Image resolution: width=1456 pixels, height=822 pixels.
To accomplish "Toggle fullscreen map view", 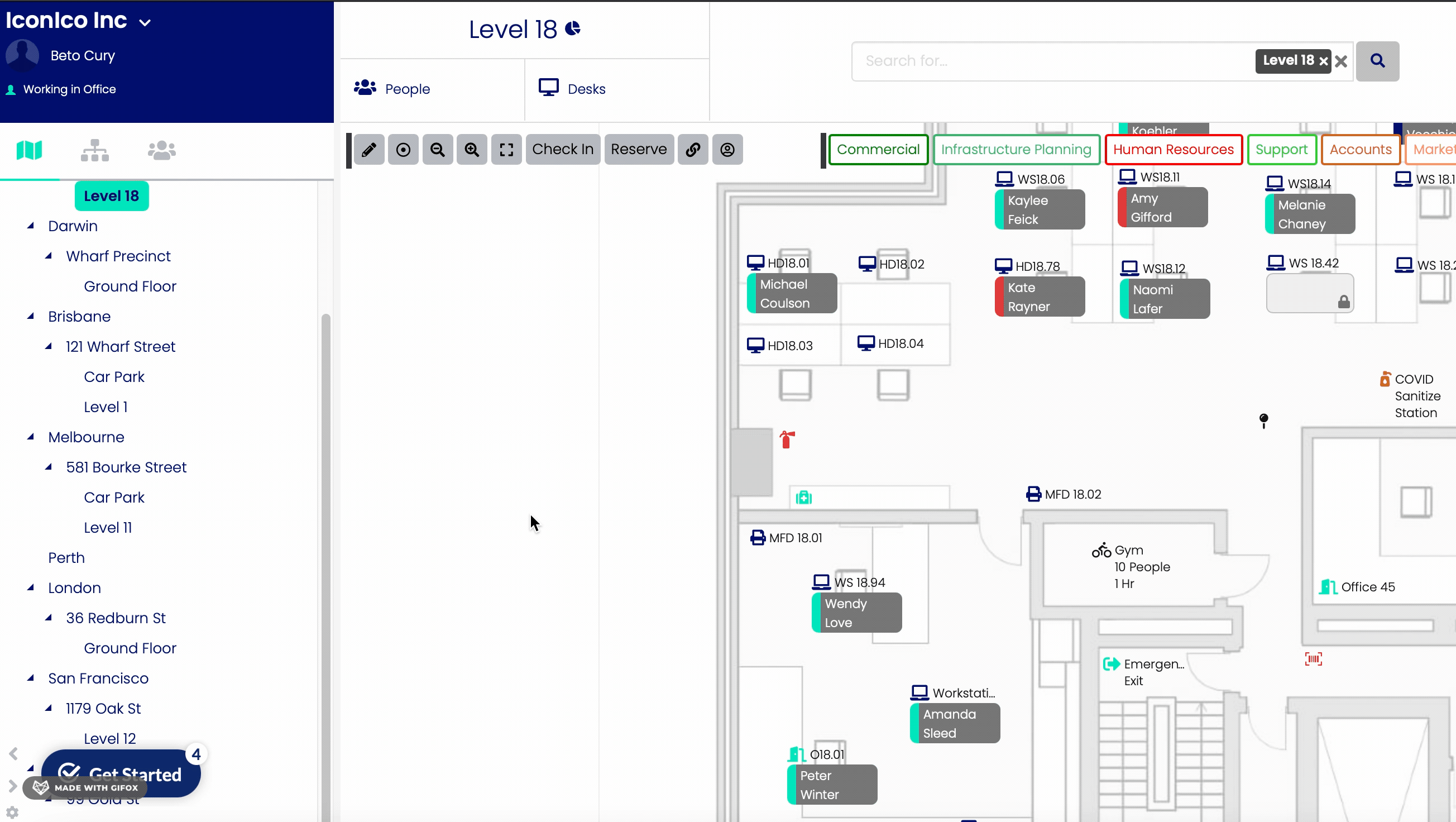I will [x=506, y=149].
